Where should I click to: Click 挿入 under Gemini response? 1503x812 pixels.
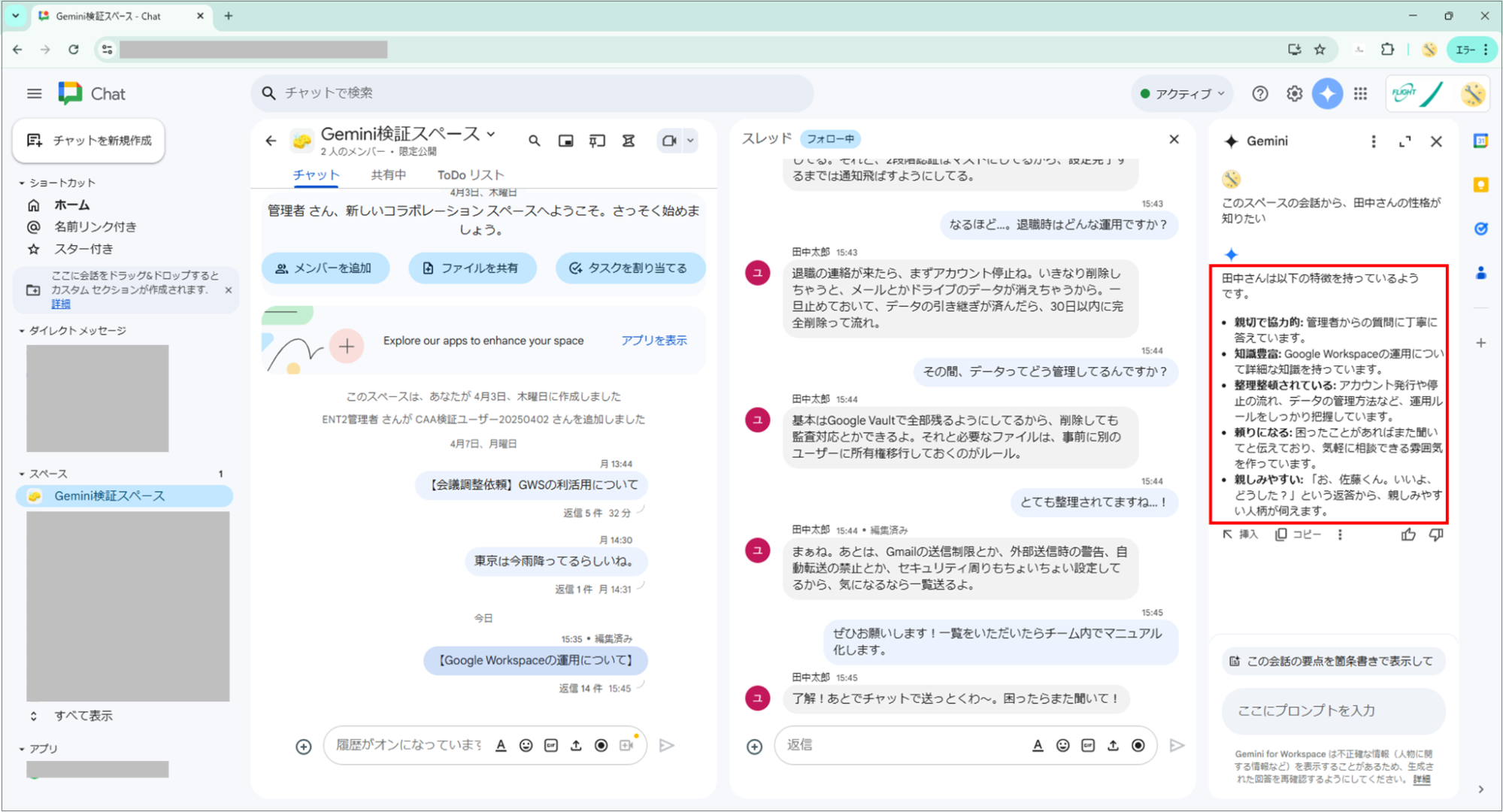(1241, 535)
